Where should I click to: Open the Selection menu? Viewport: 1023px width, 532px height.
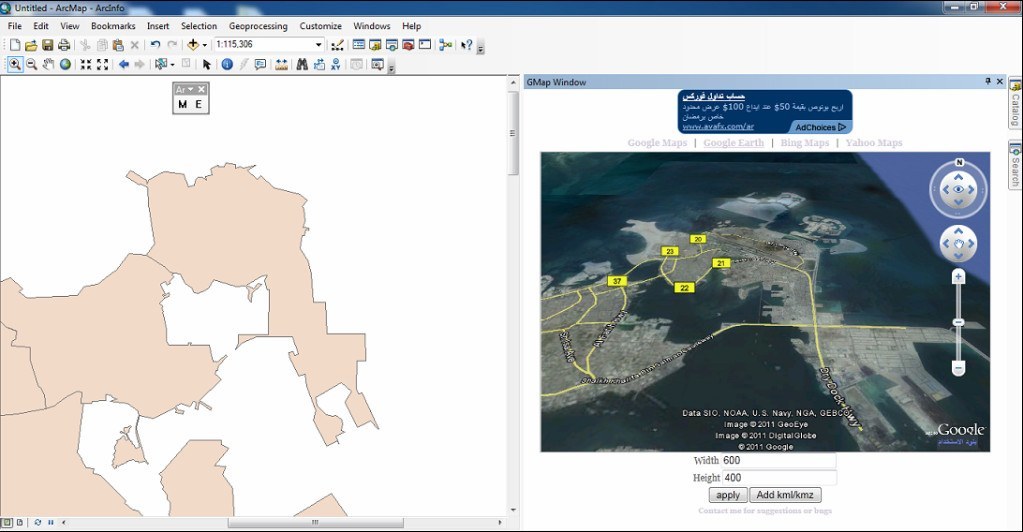(x=199, y=26)
